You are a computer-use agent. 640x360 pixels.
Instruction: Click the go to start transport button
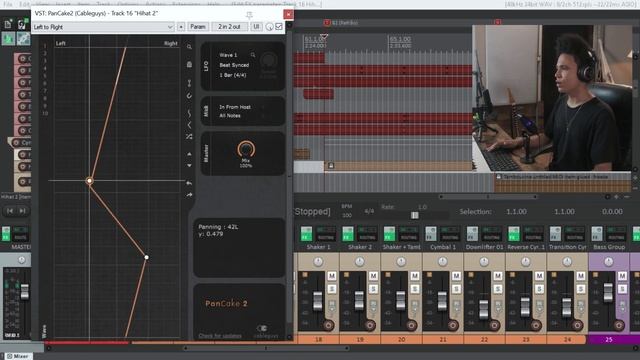pos(10,211)
